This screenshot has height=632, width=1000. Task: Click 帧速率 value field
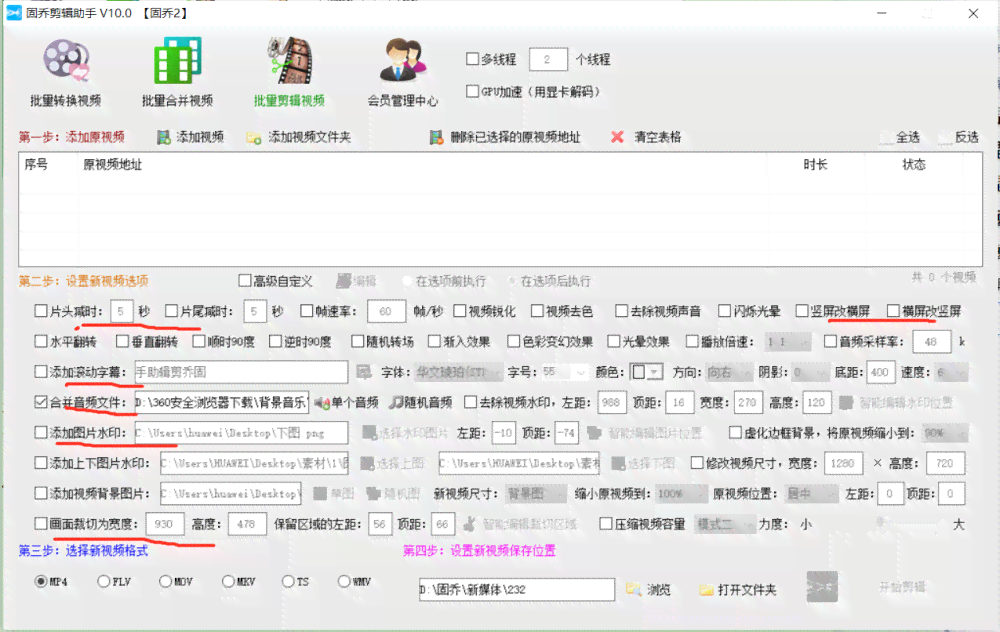point(386,311)
